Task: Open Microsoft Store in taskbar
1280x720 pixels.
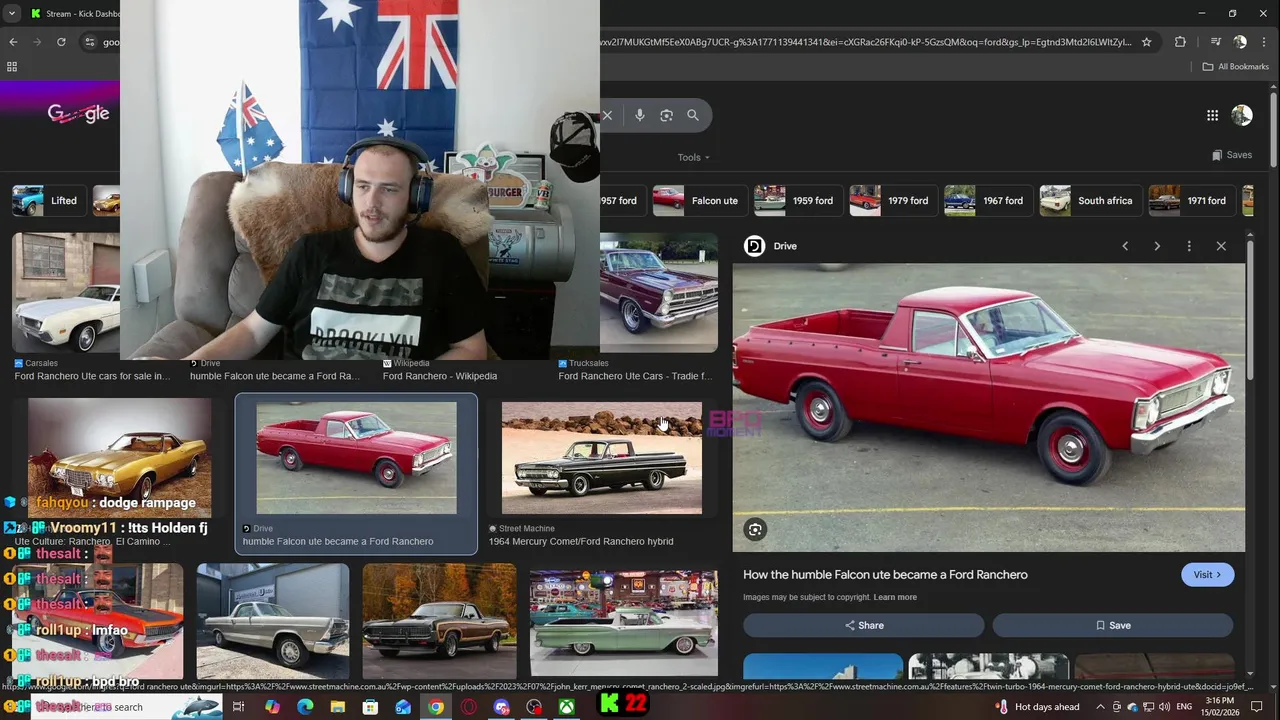Action: [370, 707]
